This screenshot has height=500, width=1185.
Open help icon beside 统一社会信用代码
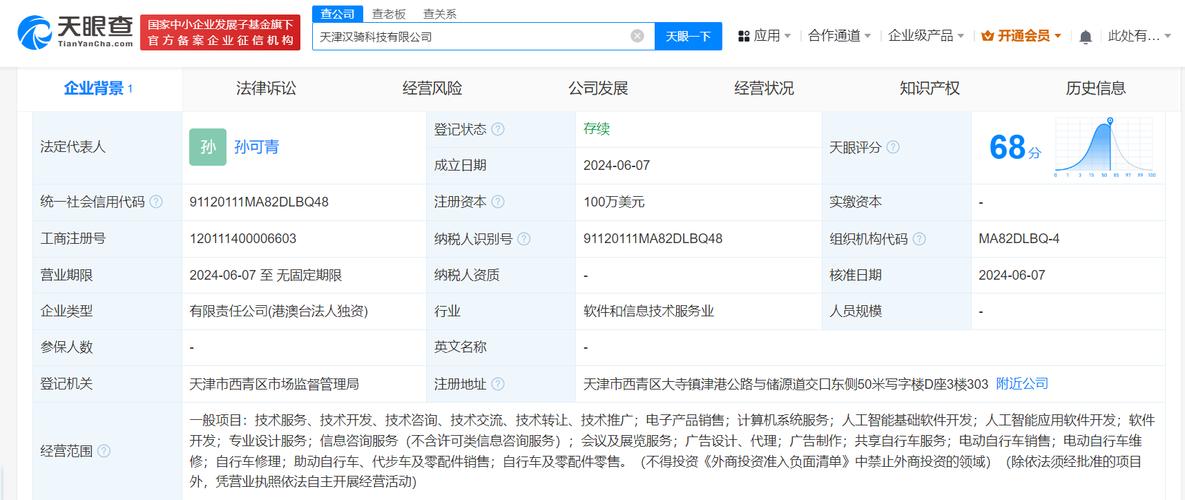(x=156, y=202)
